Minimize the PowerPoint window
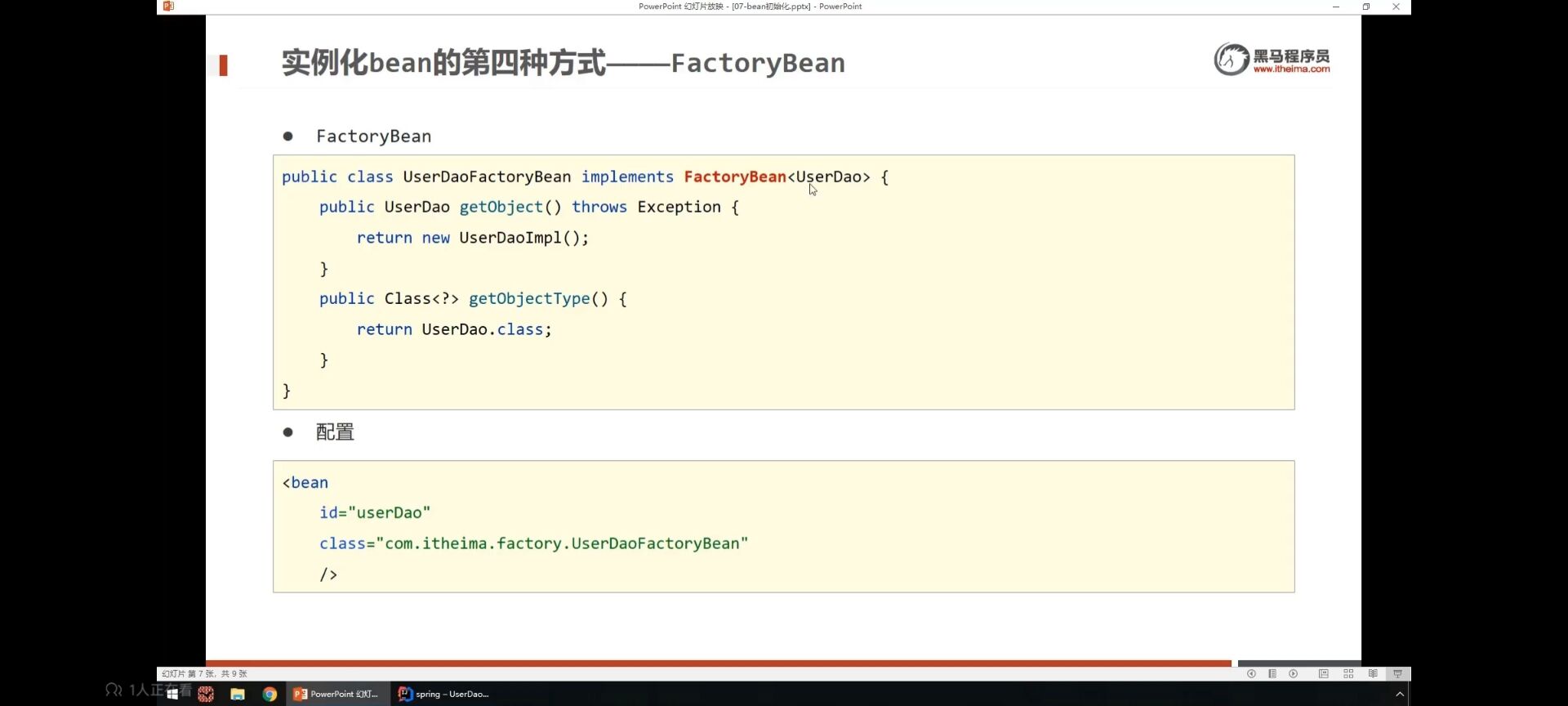The image size is (1568, 706). point(1336,7)
